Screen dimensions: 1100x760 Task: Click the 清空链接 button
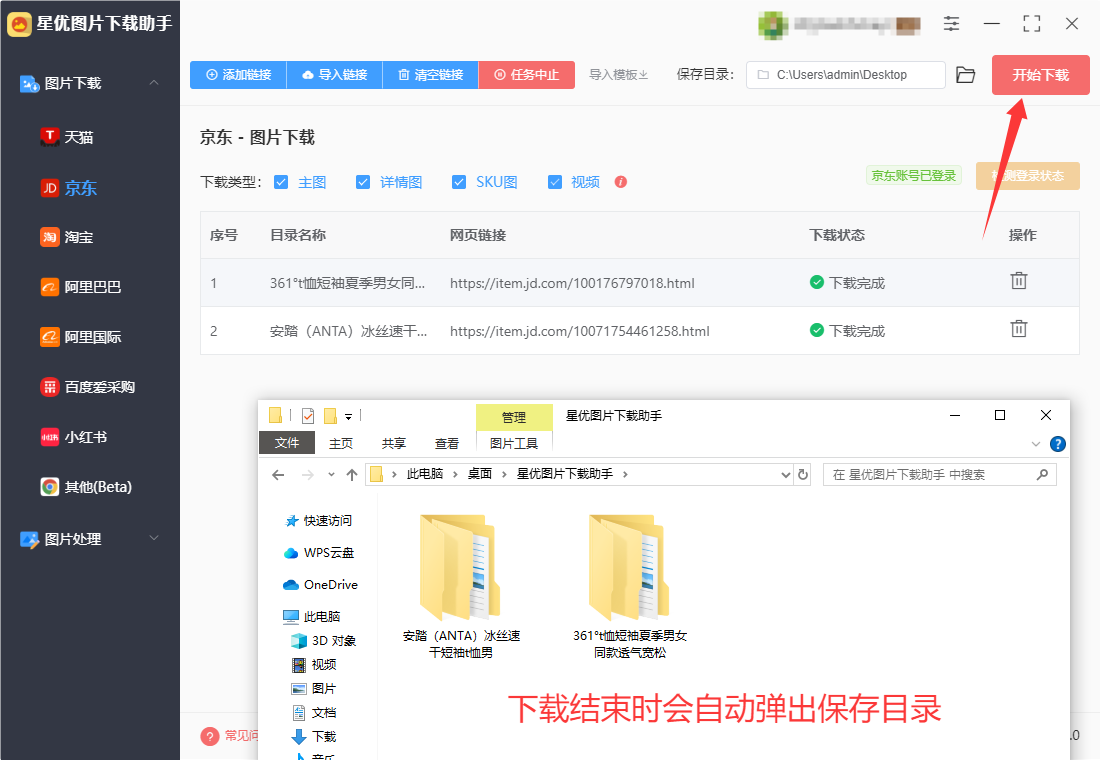point(431,74)
